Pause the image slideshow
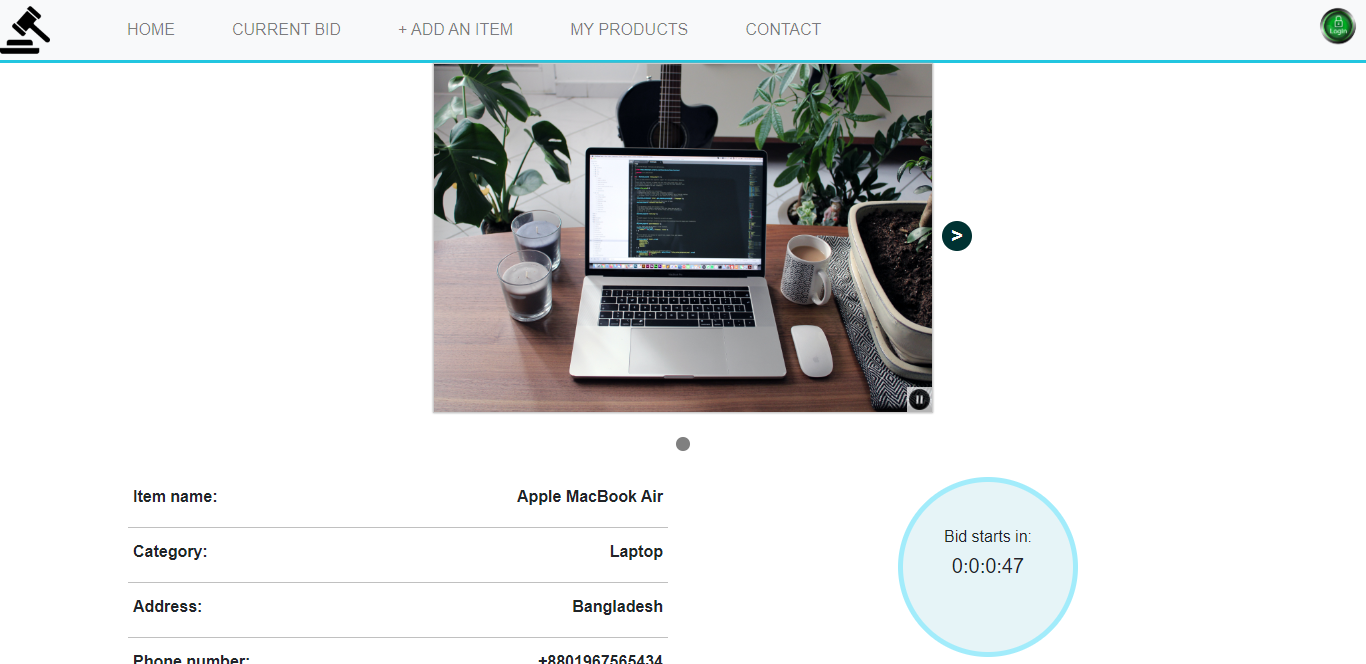 [919, 399]
